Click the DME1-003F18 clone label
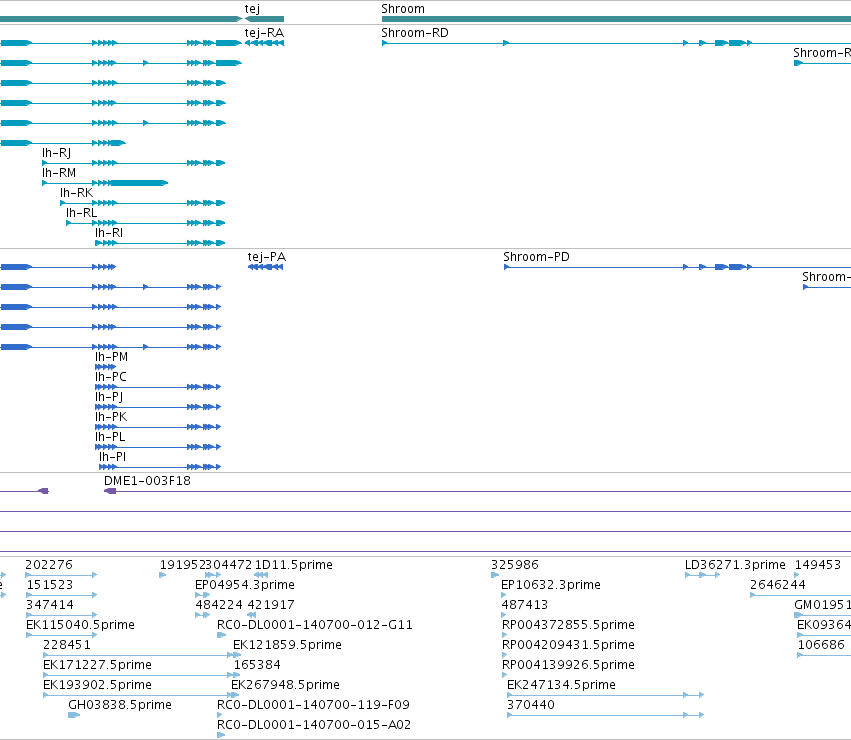This screenshot has width=851, height=740. click(x=147, y=481)
